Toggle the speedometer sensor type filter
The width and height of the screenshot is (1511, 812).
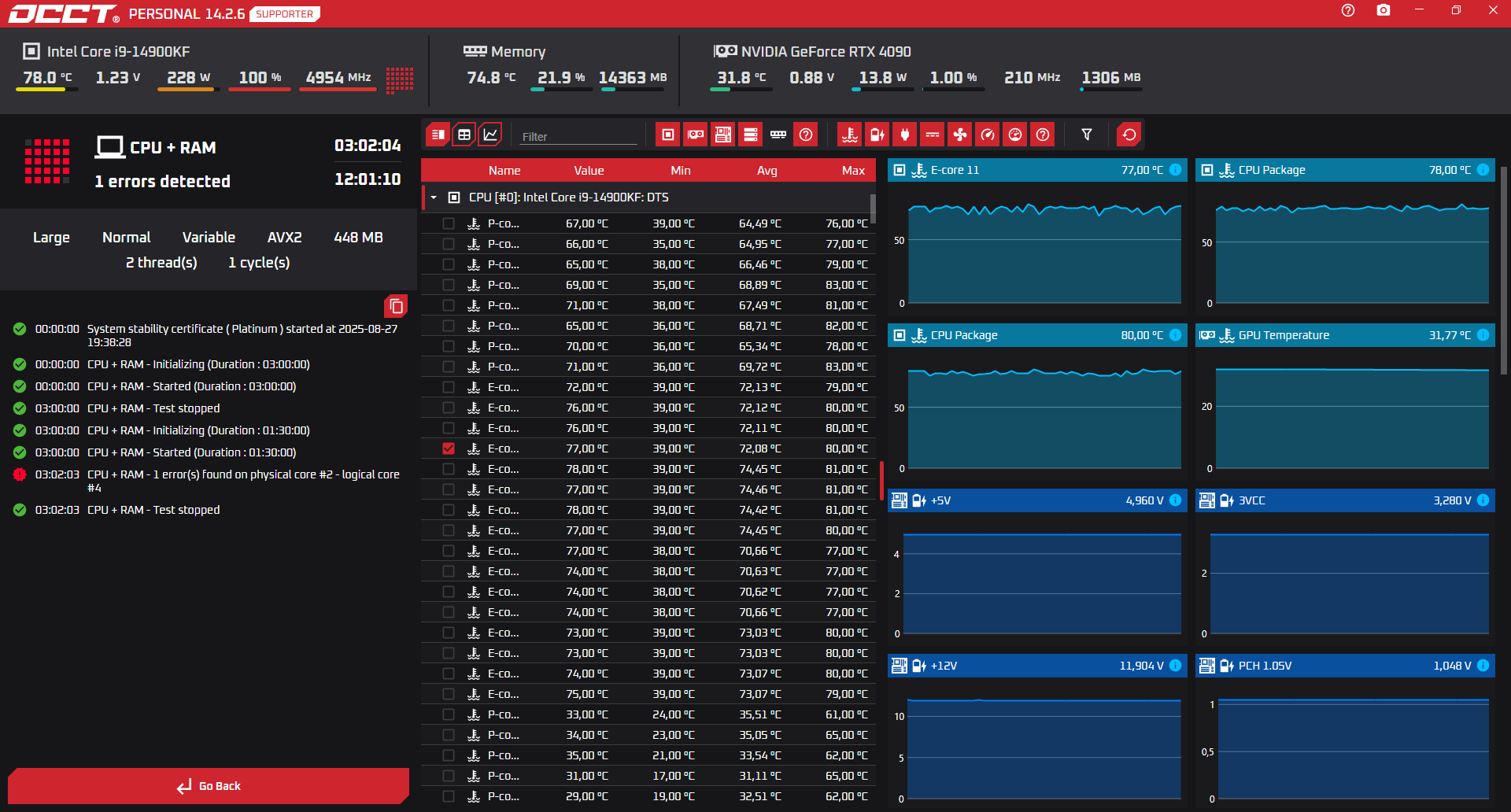(x=988, y=135)
